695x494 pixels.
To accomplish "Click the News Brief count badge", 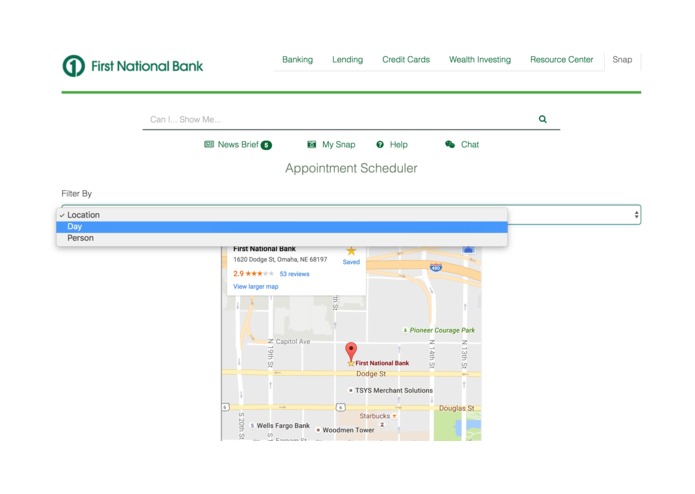I will 266,145.
